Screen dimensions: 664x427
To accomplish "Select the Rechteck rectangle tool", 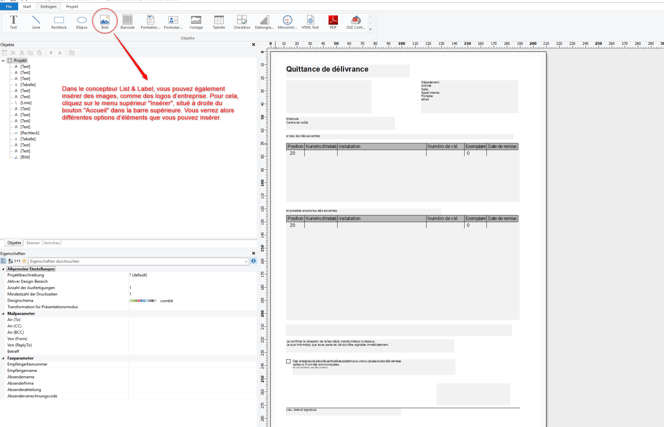I will click(59, 22).
